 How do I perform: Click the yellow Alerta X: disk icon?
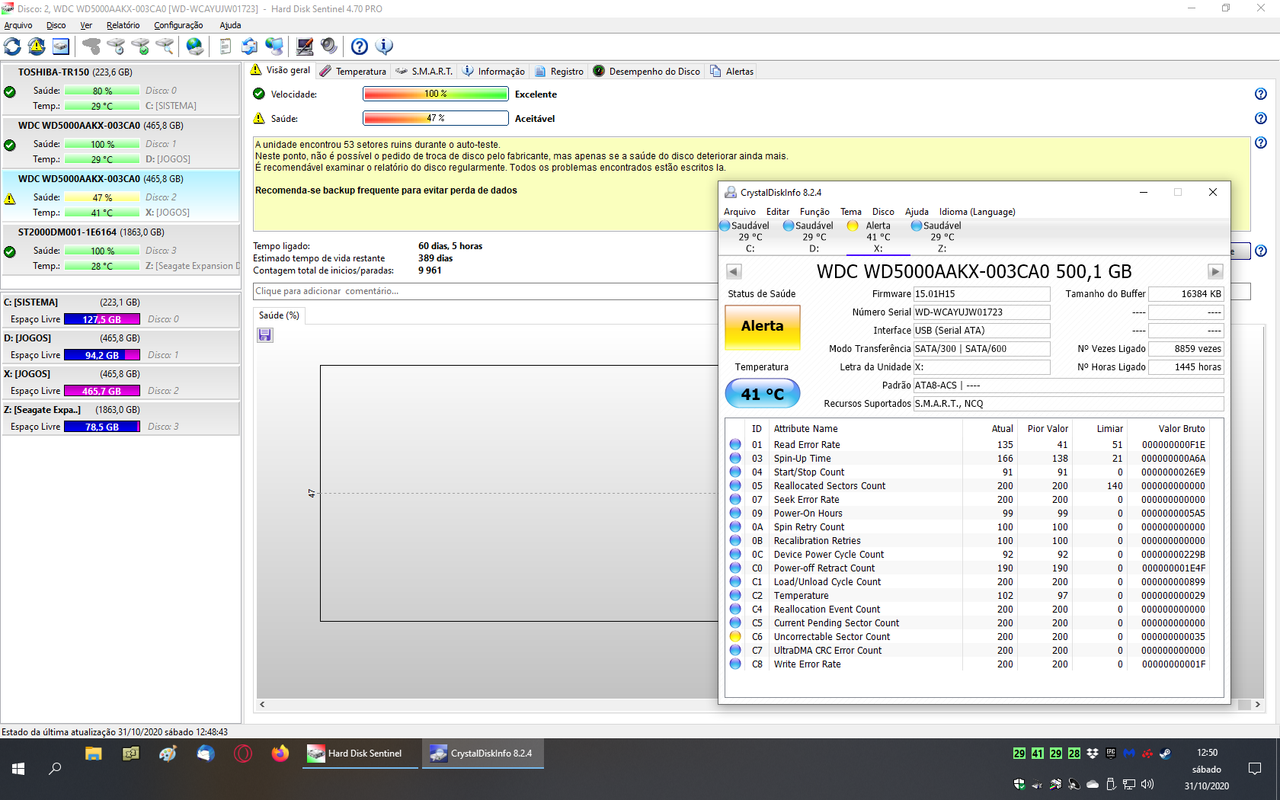point(853,226)
